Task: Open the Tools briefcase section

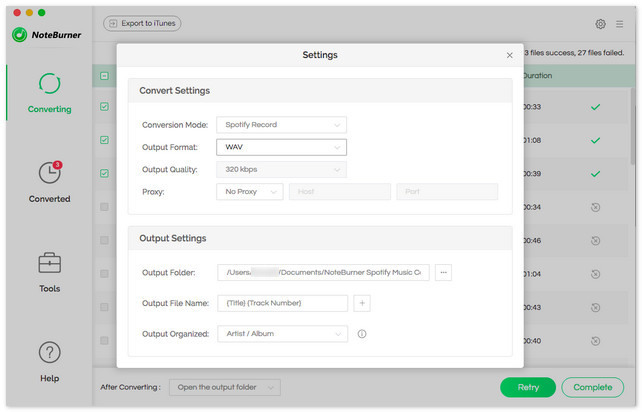Action: (x=50, y=272)
